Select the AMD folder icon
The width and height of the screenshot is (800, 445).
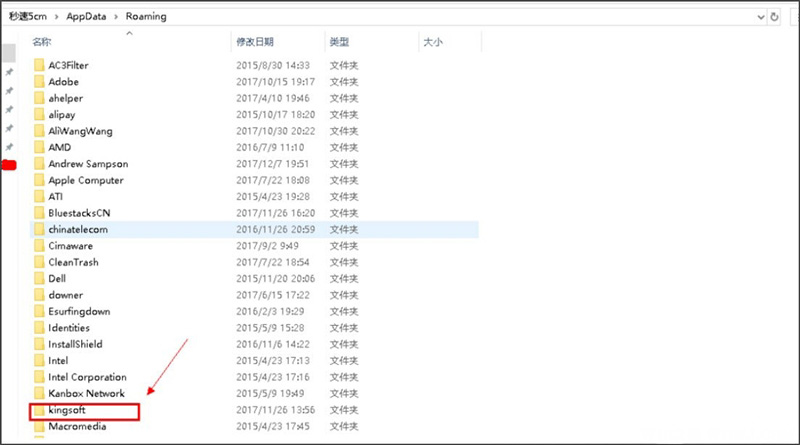click(x=39, y=147)
